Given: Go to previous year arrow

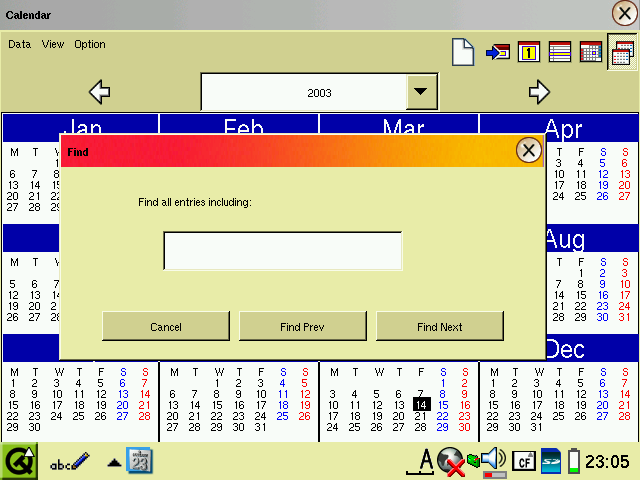Looking at the screenshot, I should click(x=100, y=92).
